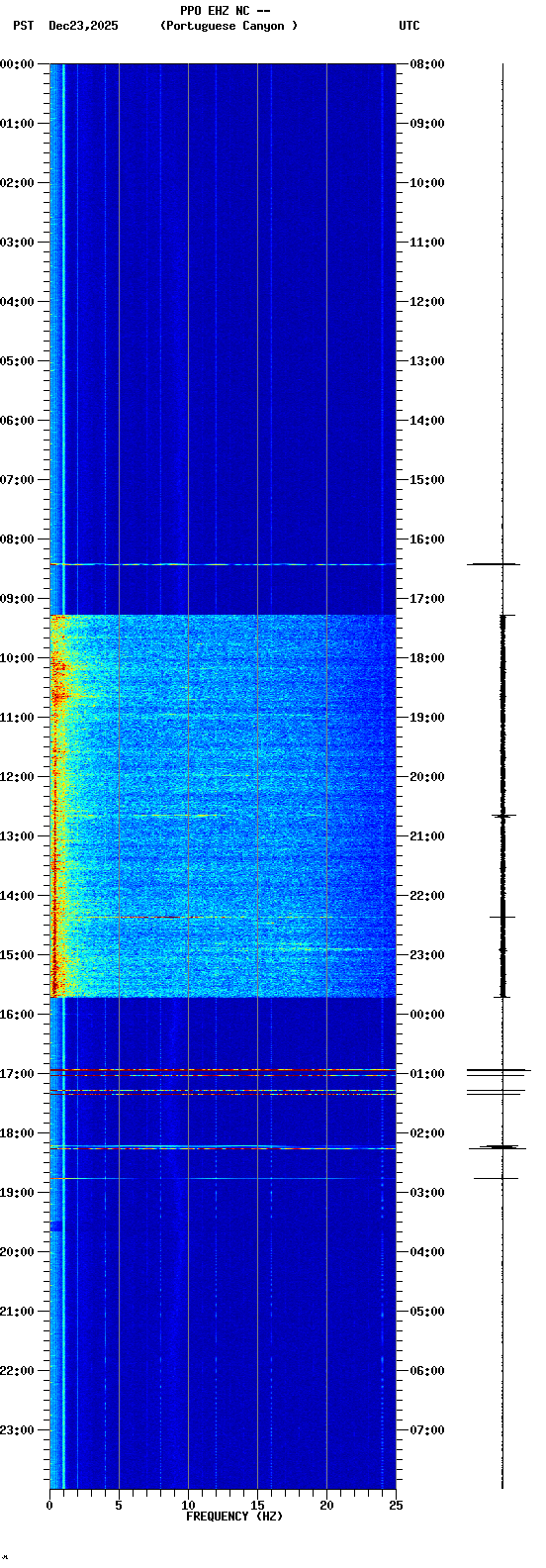
Task: Select 04:00 on the UTC time axis
Action: pos(427,1252)
